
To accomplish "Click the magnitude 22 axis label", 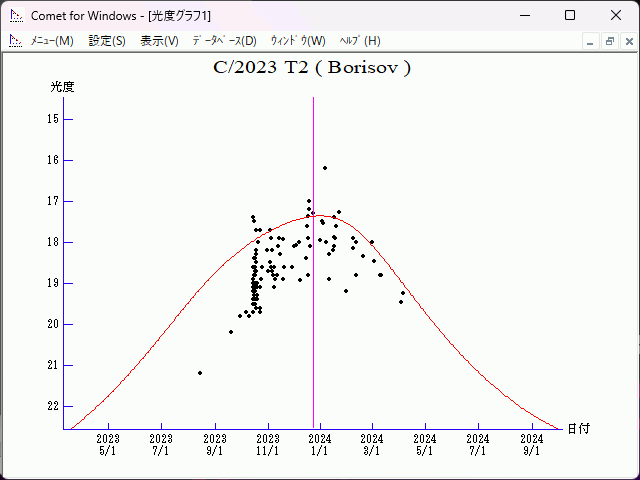I will coord(53,406).
